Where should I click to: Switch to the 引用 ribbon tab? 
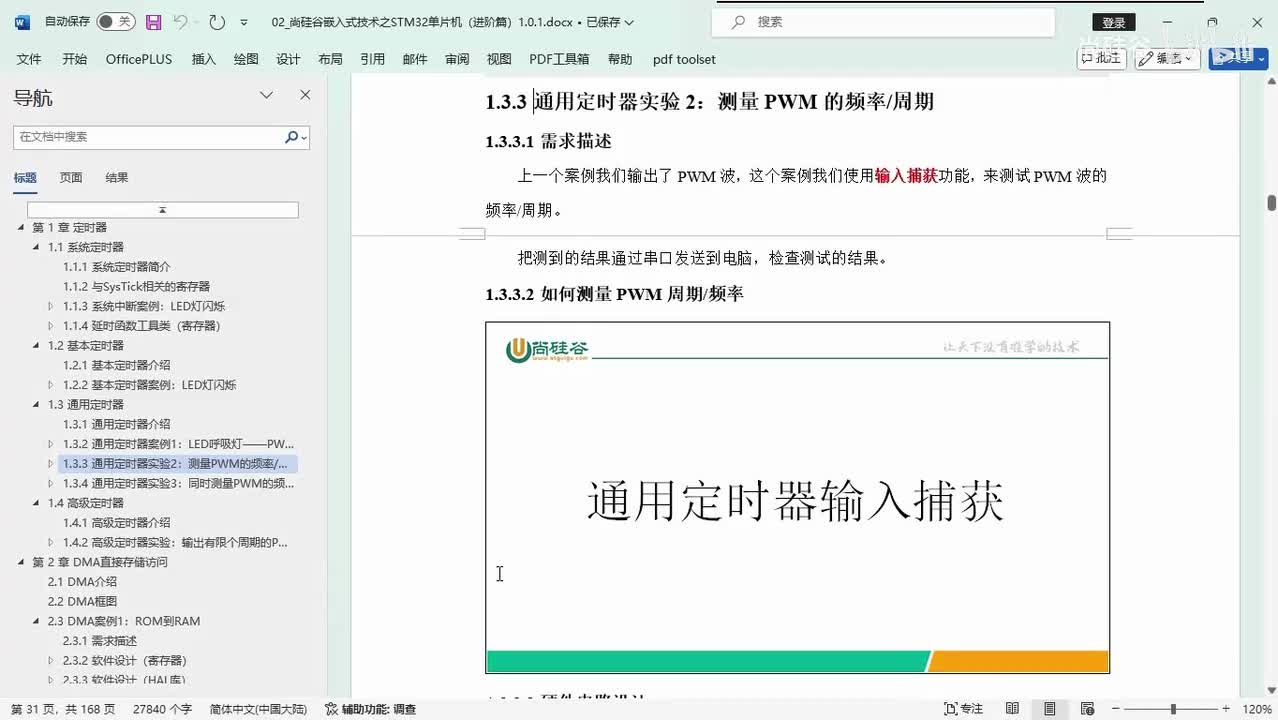373,59
